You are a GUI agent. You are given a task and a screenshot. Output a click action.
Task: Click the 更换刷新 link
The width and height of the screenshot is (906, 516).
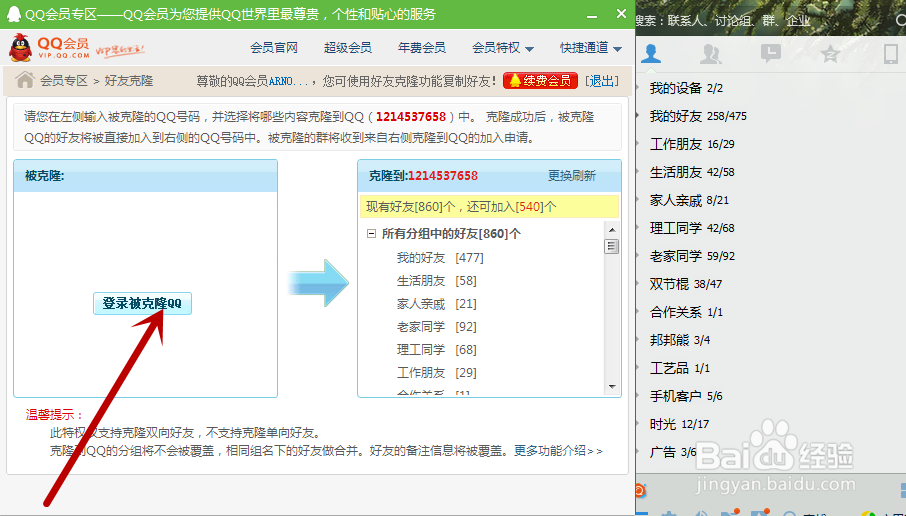coord(571,176)
